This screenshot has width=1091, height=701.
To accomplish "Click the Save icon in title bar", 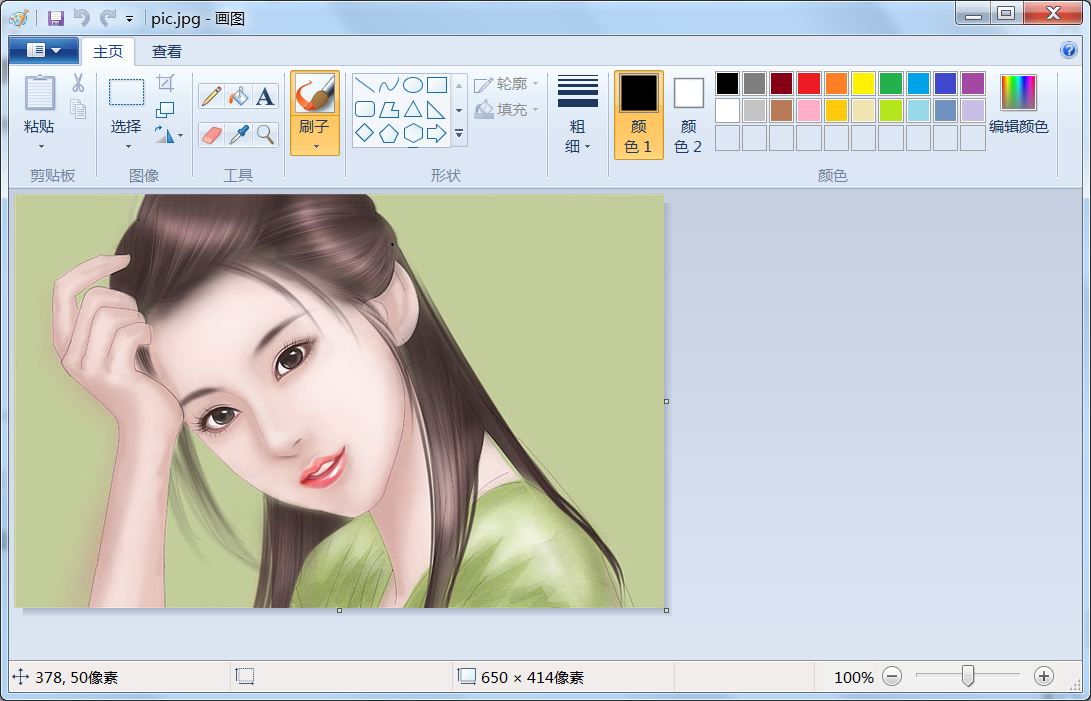I will click(56, 17).
